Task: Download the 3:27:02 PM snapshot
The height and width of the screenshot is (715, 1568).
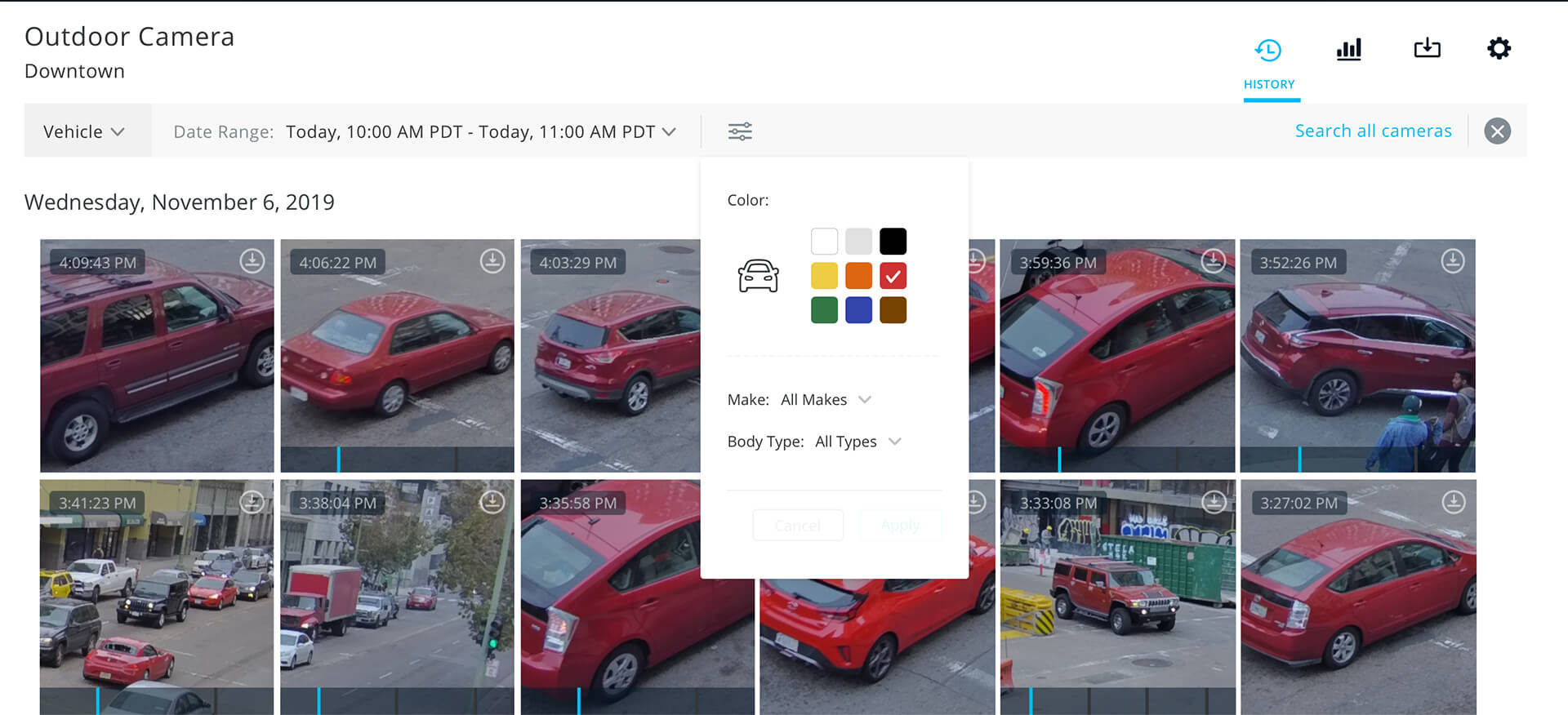Action: [1454, 502]
